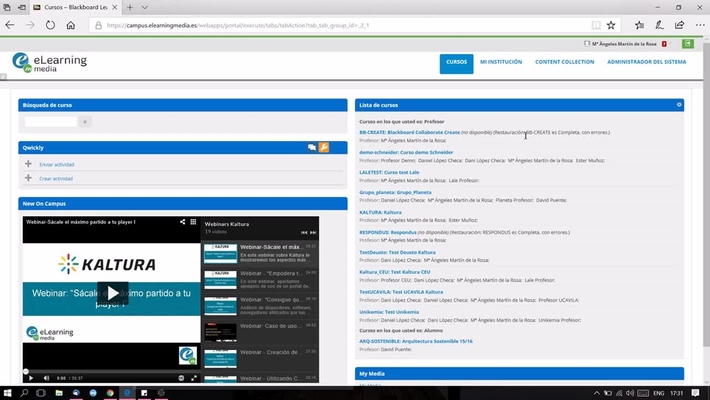Play playlist item Webinar-Sácale el máx
Viewport: 710px width, 400px height.
pyautogui.click(x=260, y=253)
